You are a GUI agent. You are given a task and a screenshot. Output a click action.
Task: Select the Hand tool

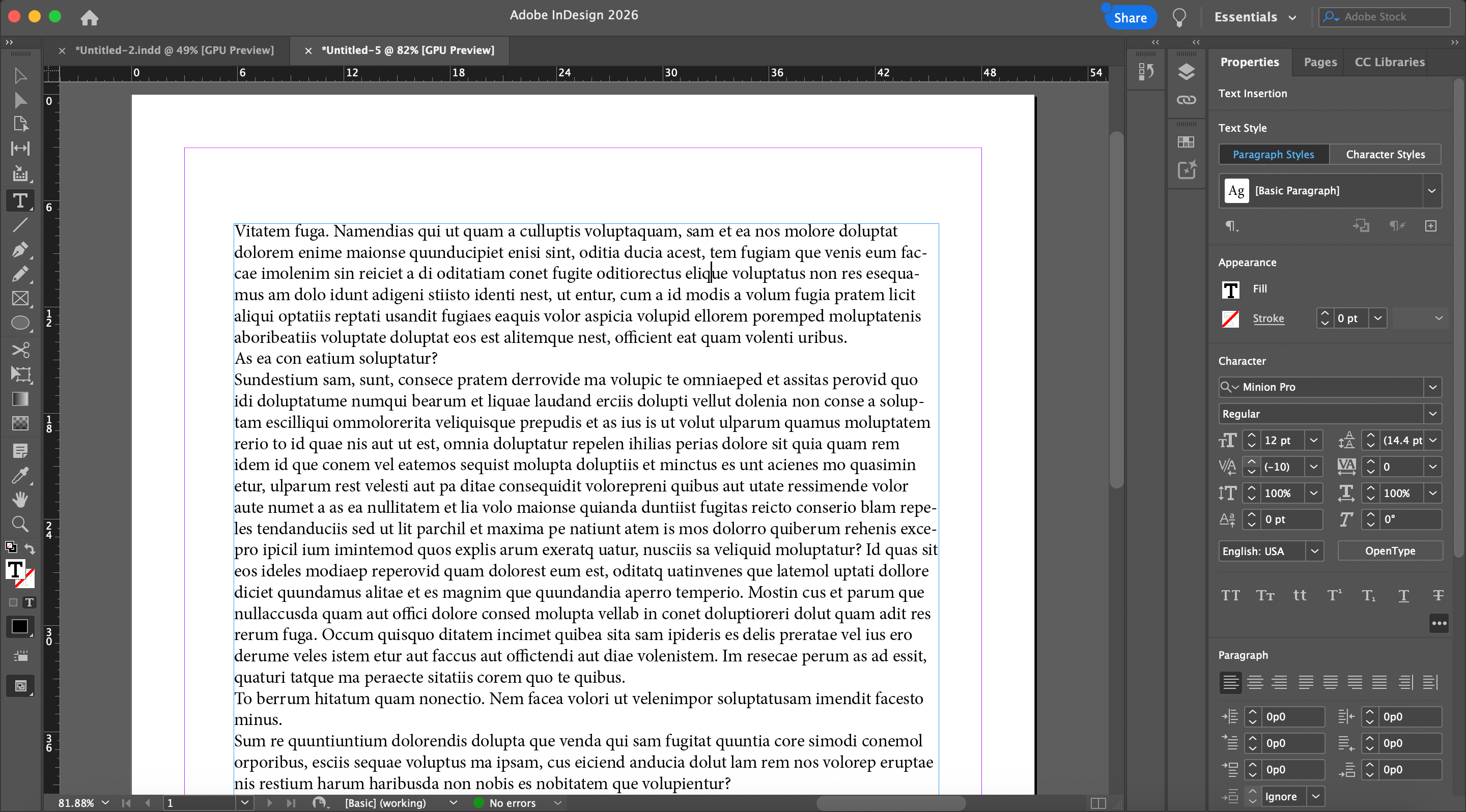[20, 499]
